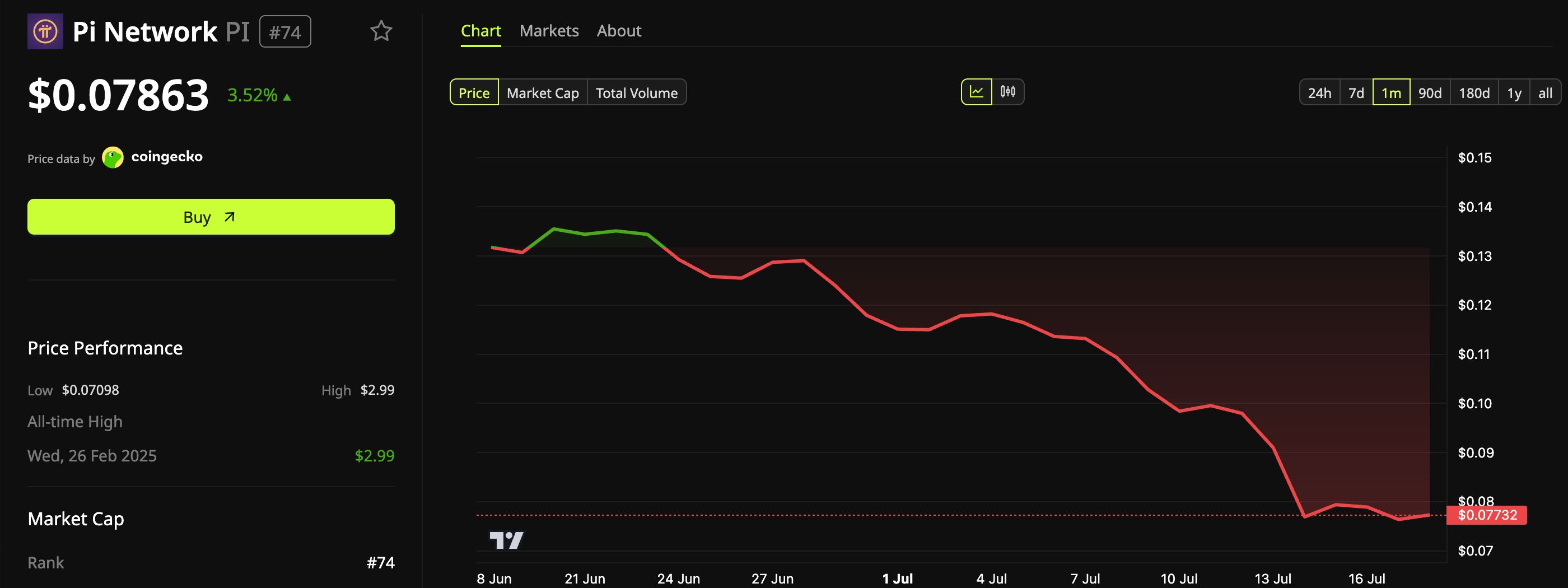The height and width of the screenshot is (588, 1568).
Task: Click the $0.07863 price value
Action: click(x=119, y=96)
